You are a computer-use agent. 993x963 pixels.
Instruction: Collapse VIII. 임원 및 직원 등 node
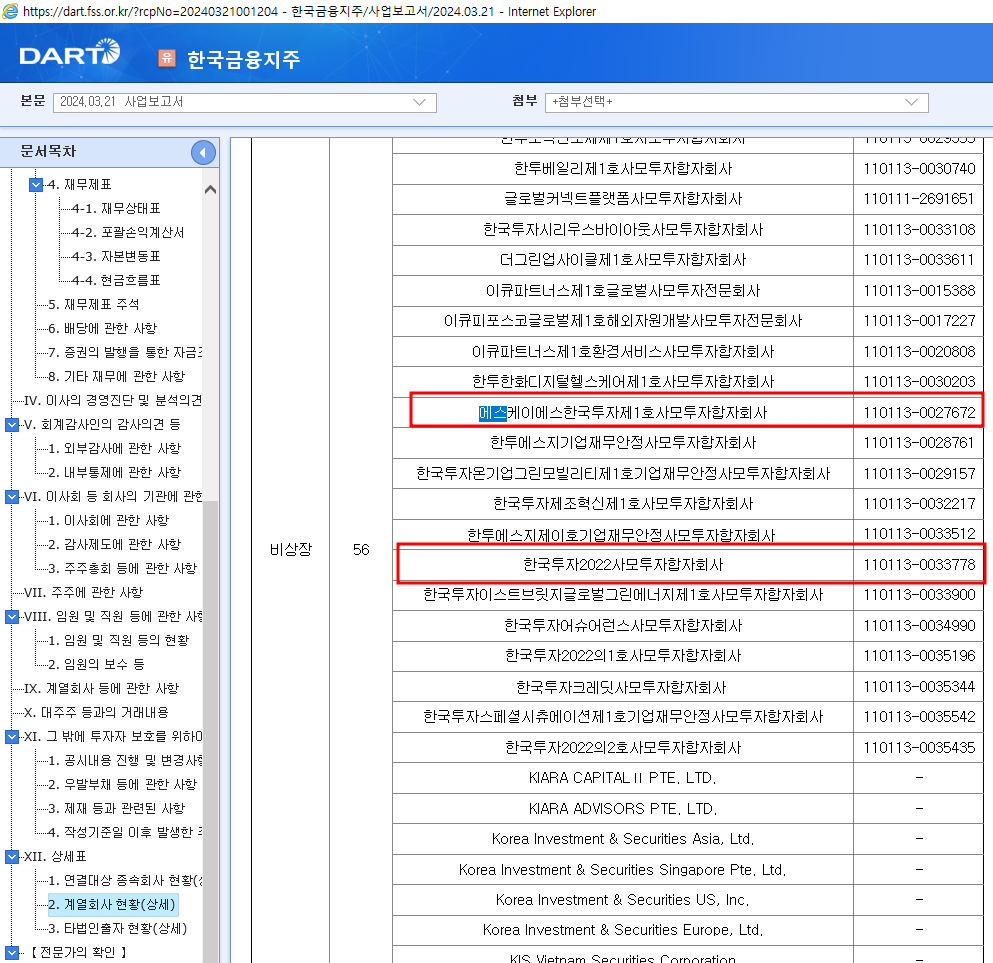click(x=12, y=616)
